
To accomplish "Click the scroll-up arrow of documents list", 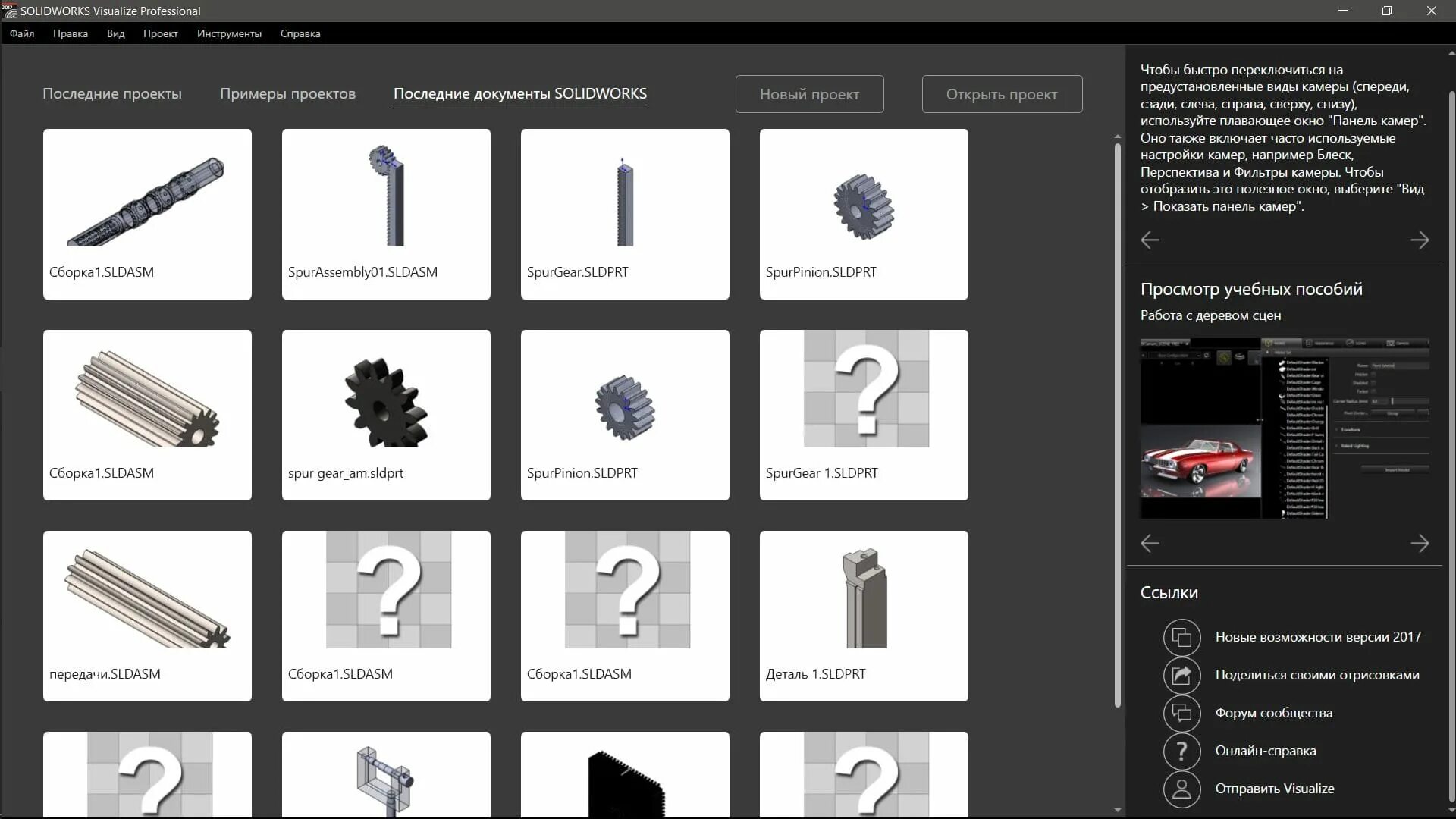I will [x=1118, y=136].
